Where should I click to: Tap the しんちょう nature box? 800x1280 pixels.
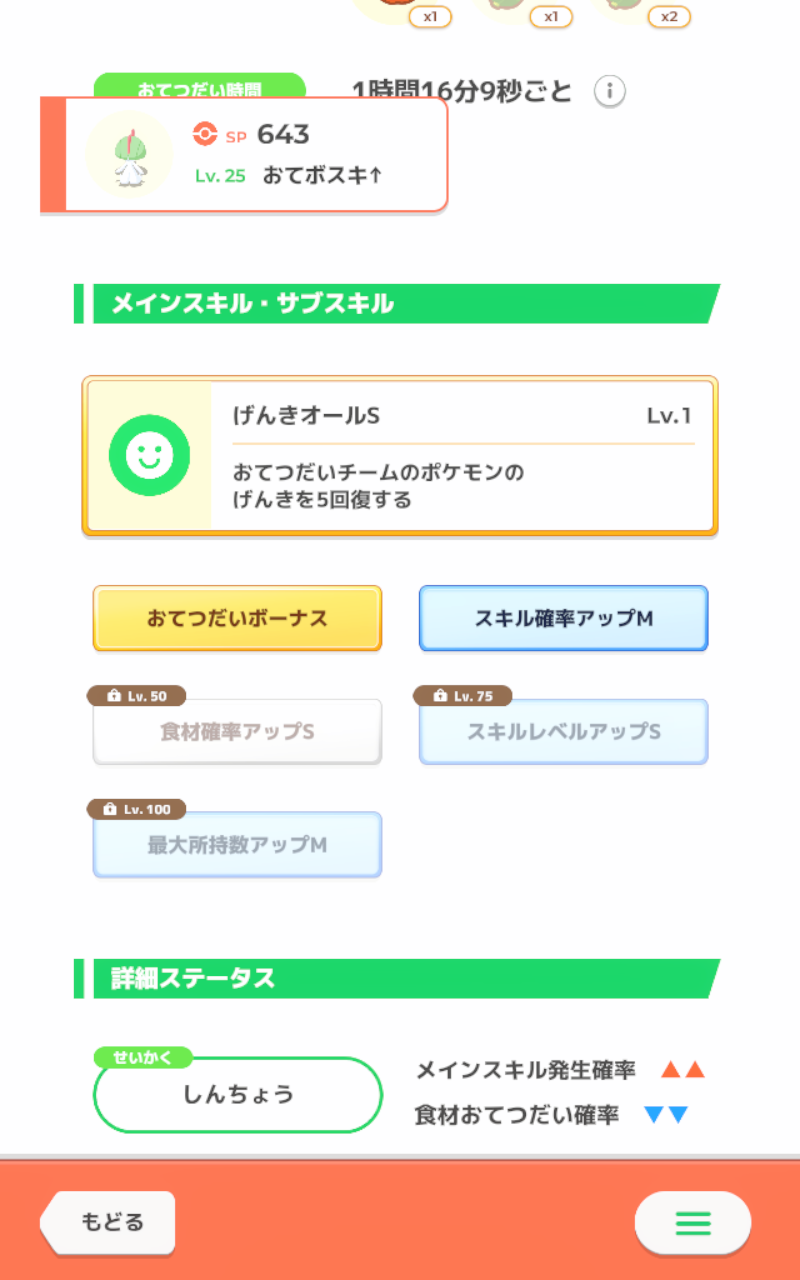(238, 1094)
